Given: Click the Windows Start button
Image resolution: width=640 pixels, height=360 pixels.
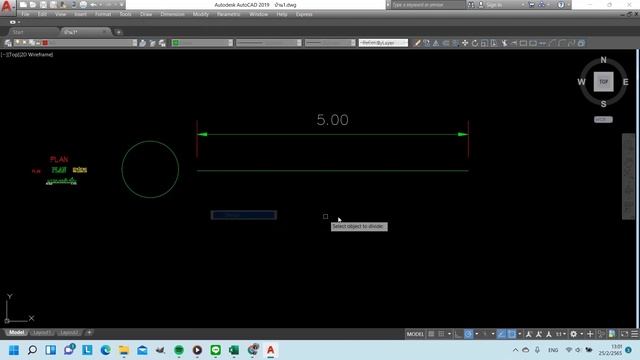Looking at the screenshot, I should tap(14, 350).
